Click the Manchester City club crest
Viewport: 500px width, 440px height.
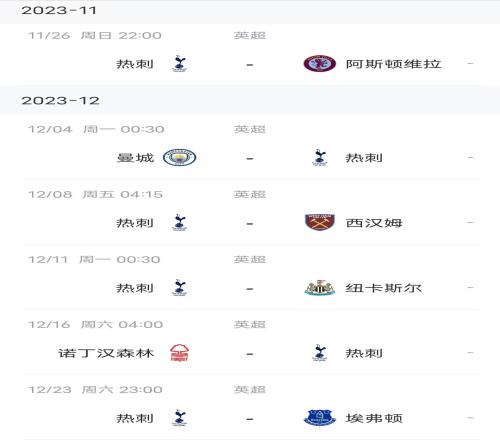[179, 158]
